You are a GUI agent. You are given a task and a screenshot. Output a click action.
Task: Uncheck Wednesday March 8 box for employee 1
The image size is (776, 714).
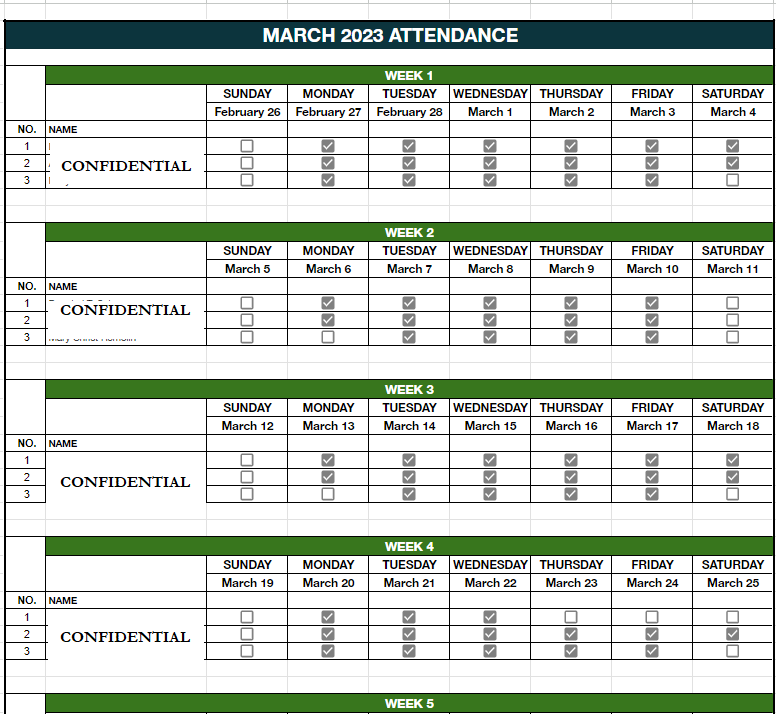[490, 303]
